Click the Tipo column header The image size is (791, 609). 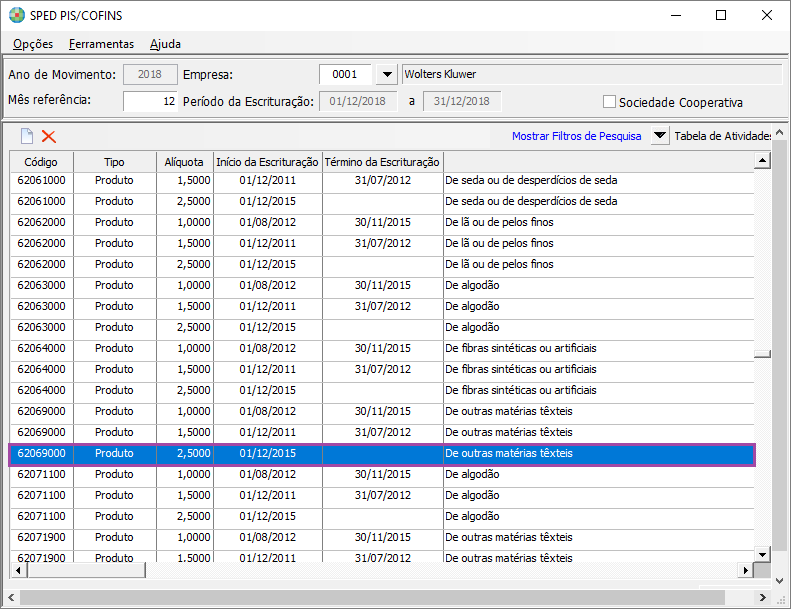[115, 162]
